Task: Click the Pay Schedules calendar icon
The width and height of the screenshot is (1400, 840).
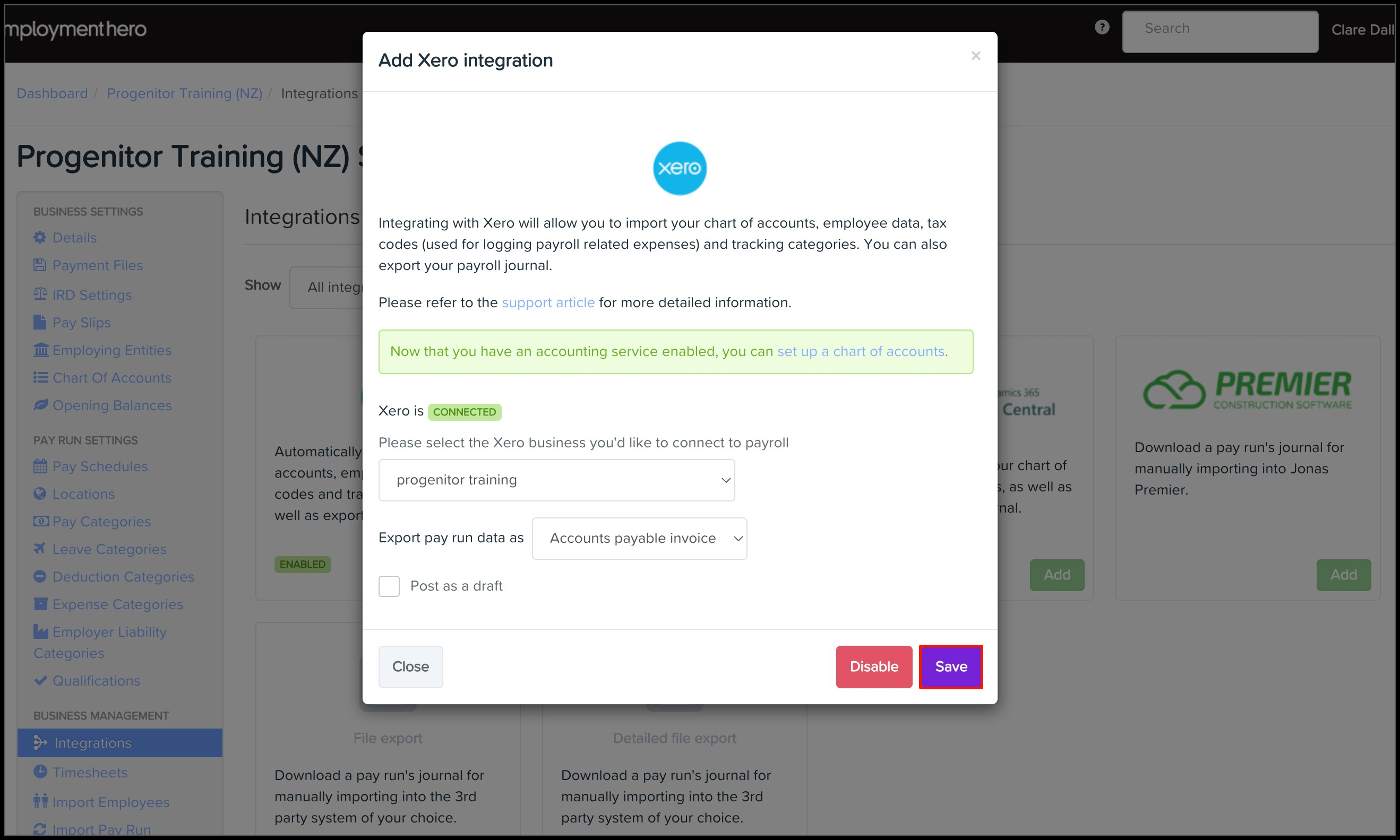Action: click(40, 466)
